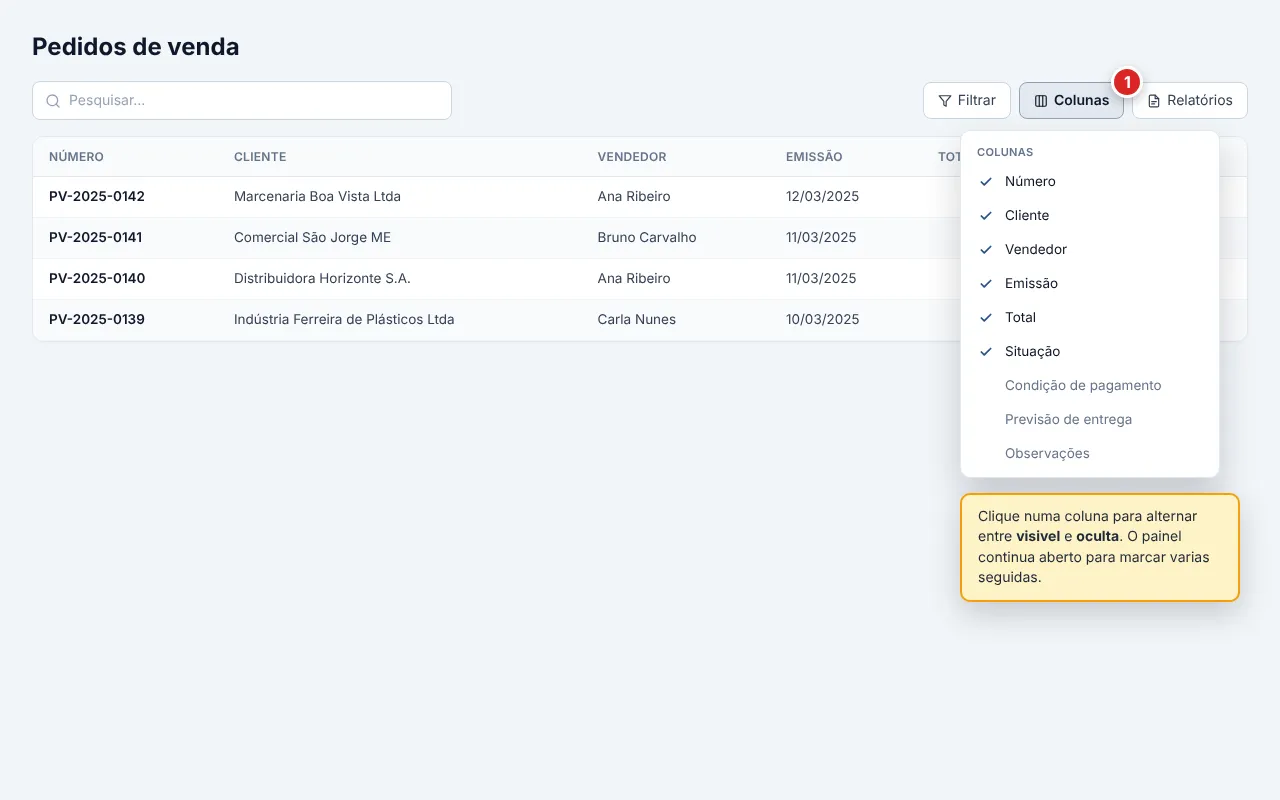Click the checkmark beside Emissão
The width and height of the screenshot is (1280, 800).
[x=986, y=284]
